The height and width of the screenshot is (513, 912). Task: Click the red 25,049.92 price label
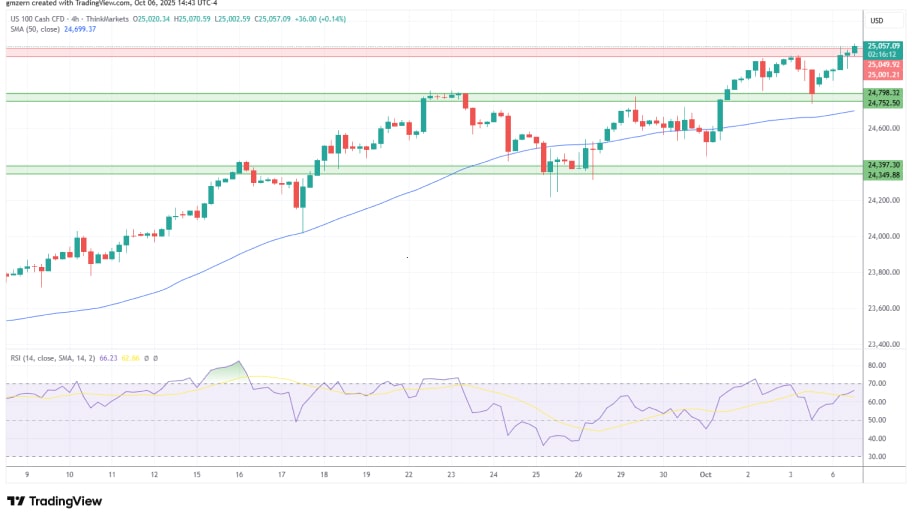click(x=884, y=65)
